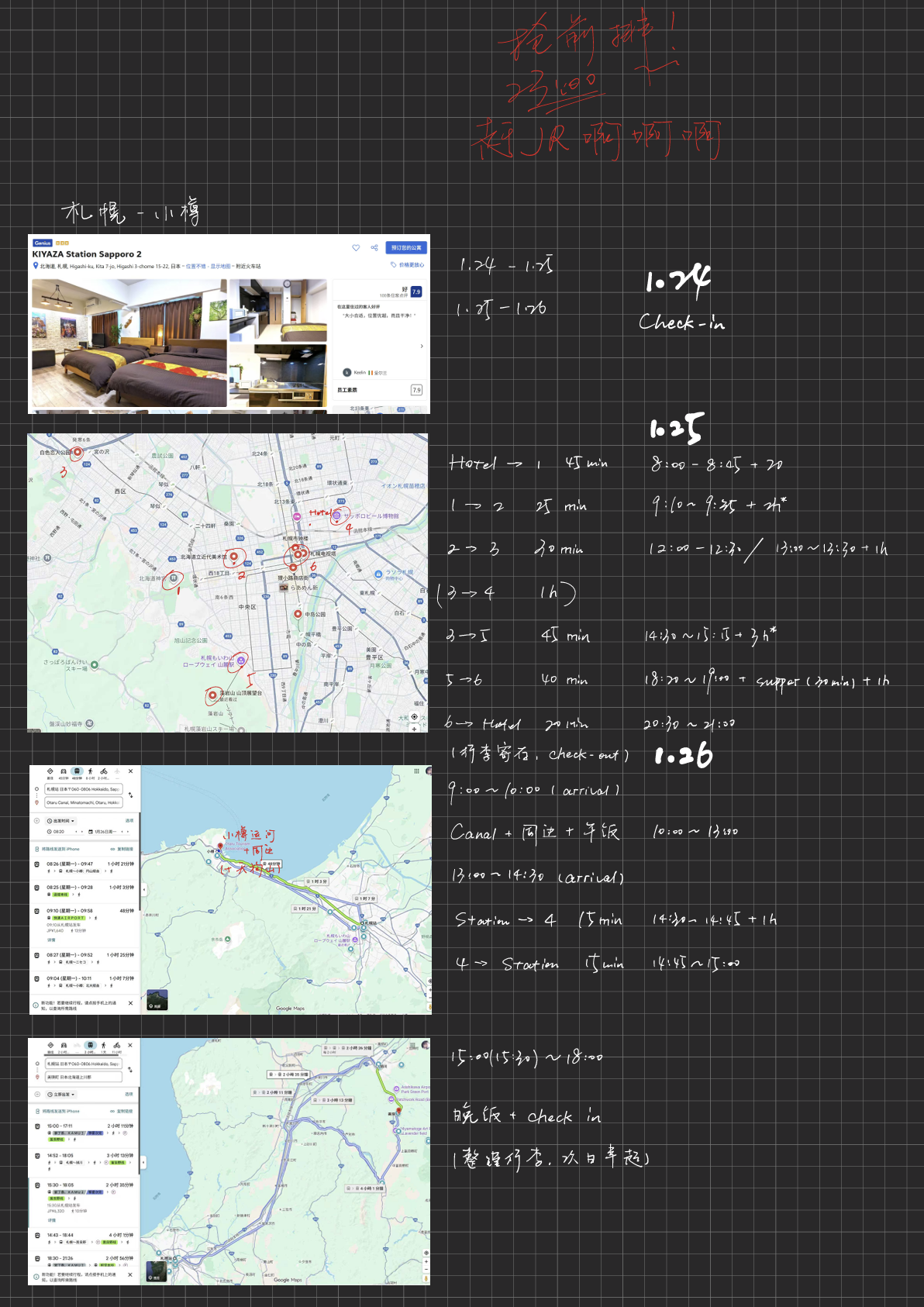Select walking mode in the Otaru Canal directions

90,771
